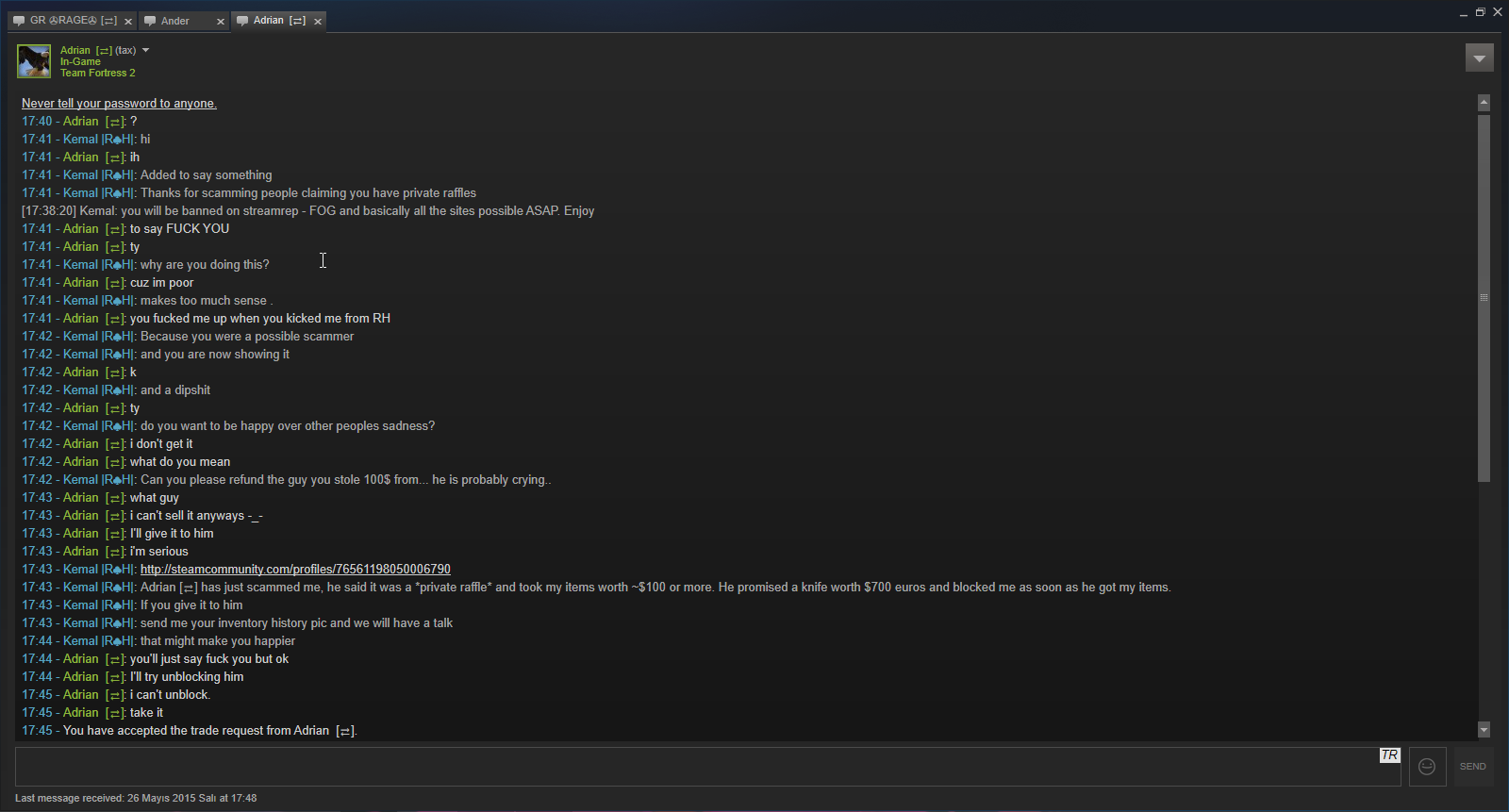
Task: Expand the dropdown arrow next to Adrian's name
Action: 145,50
